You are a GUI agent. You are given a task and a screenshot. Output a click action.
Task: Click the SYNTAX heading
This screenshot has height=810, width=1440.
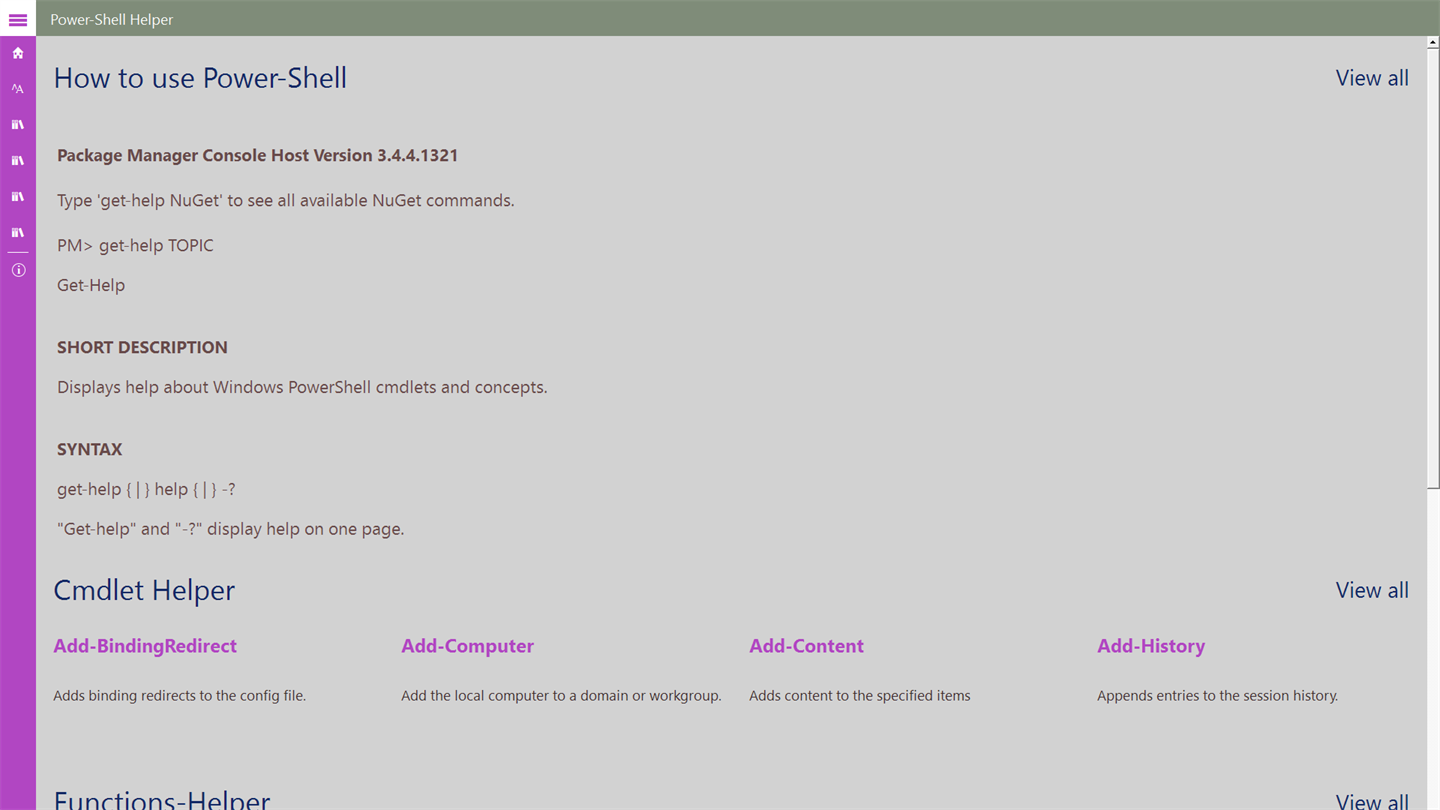(x=89, y=449)
